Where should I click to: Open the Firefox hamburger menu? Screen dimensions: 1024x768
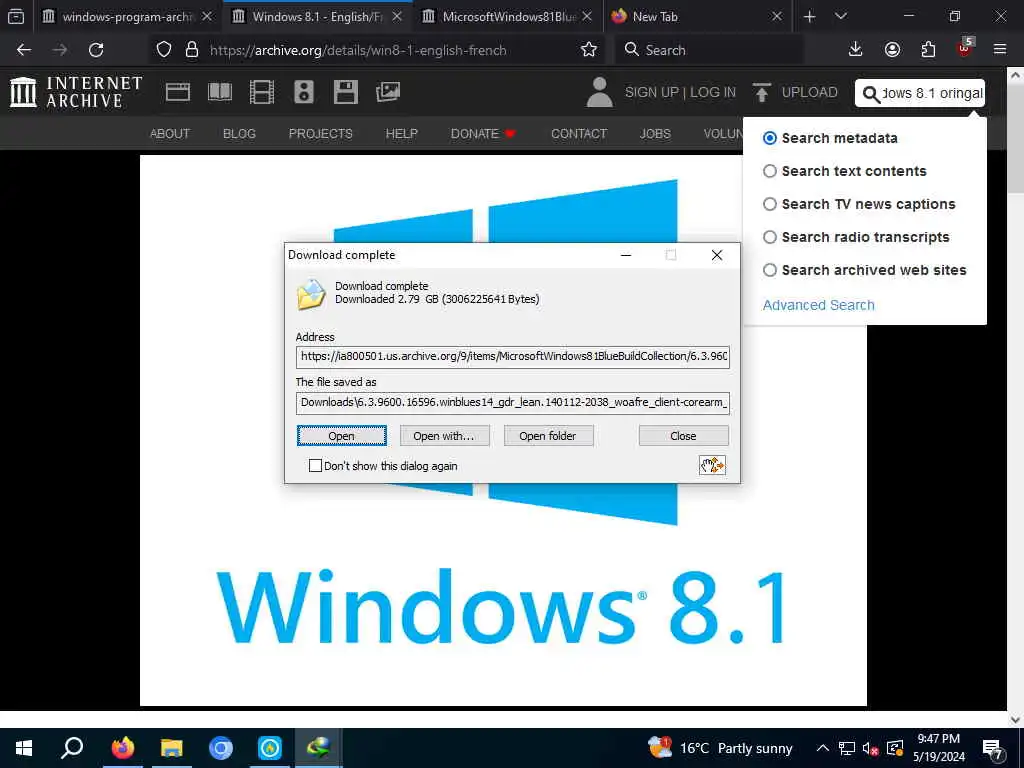[1000, 50]
